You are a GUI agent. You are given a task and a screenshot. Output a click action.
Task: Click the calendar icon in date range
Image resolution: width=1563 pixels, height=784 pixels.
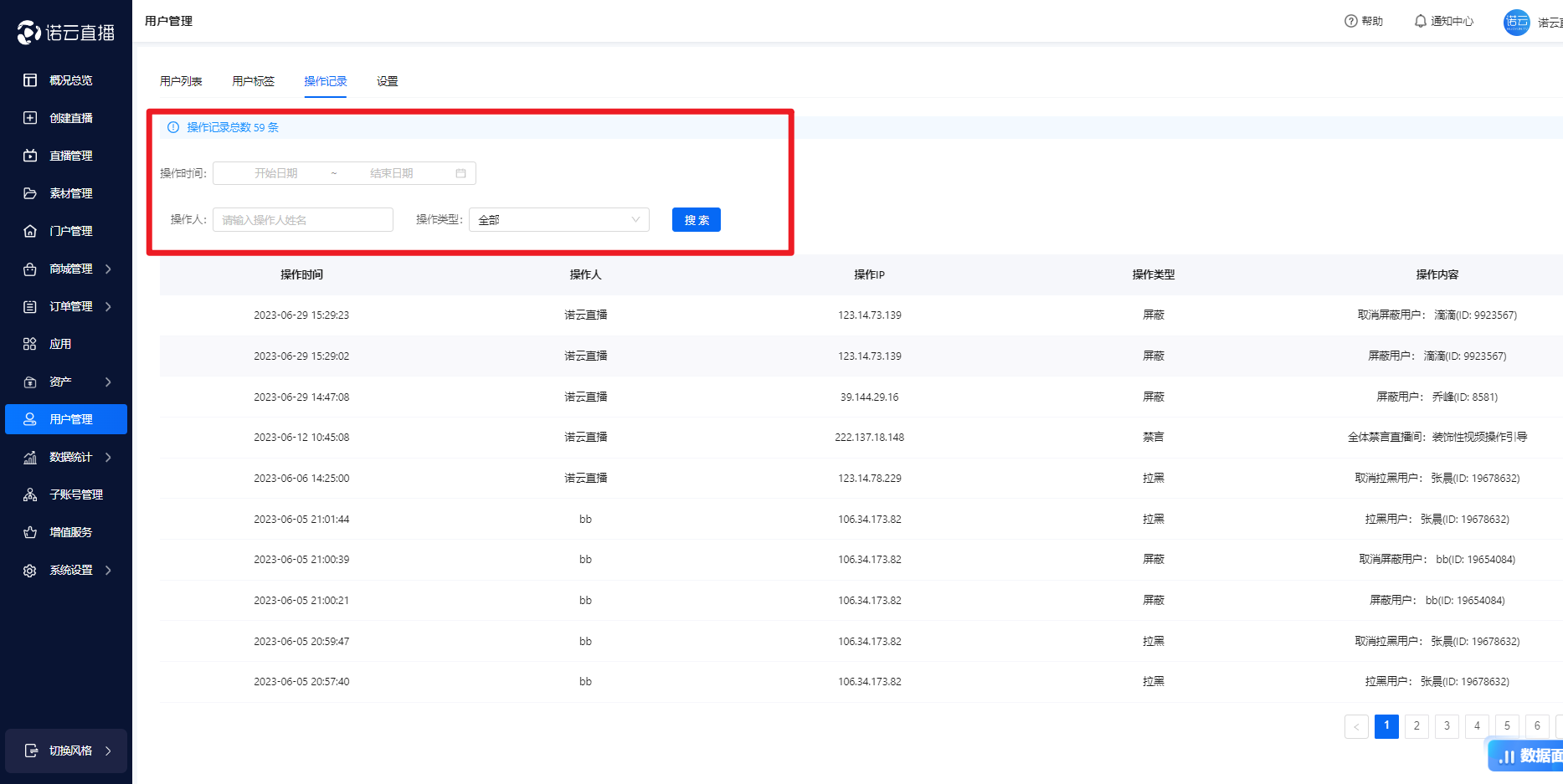coord(460,173)
